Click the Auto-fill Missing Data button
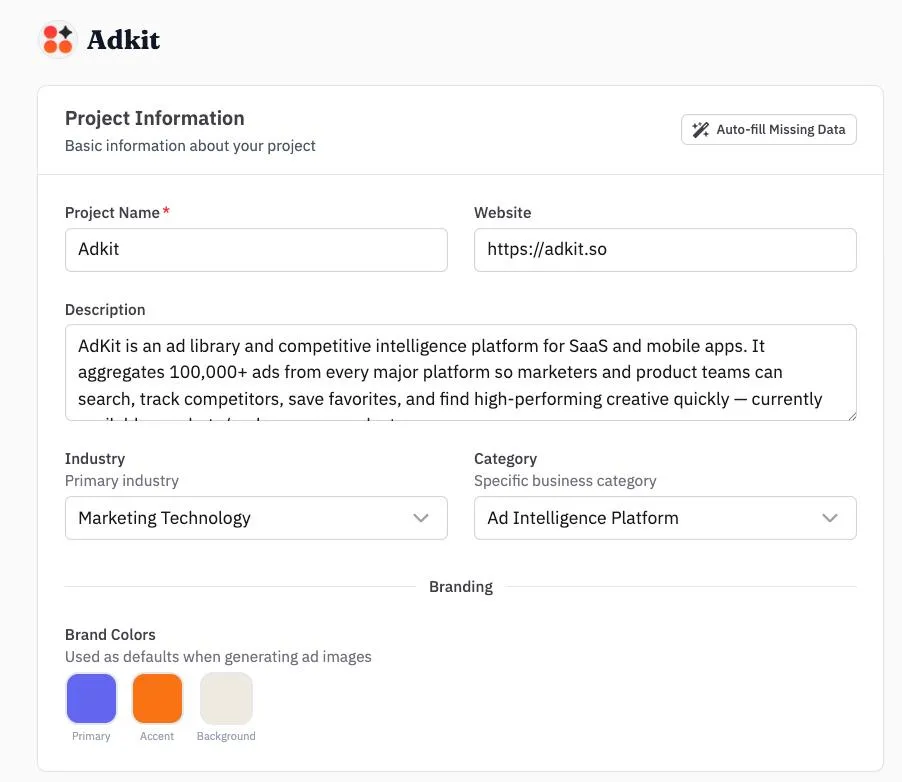Viewport: 902px width, 782px height. tap(768, 129)
